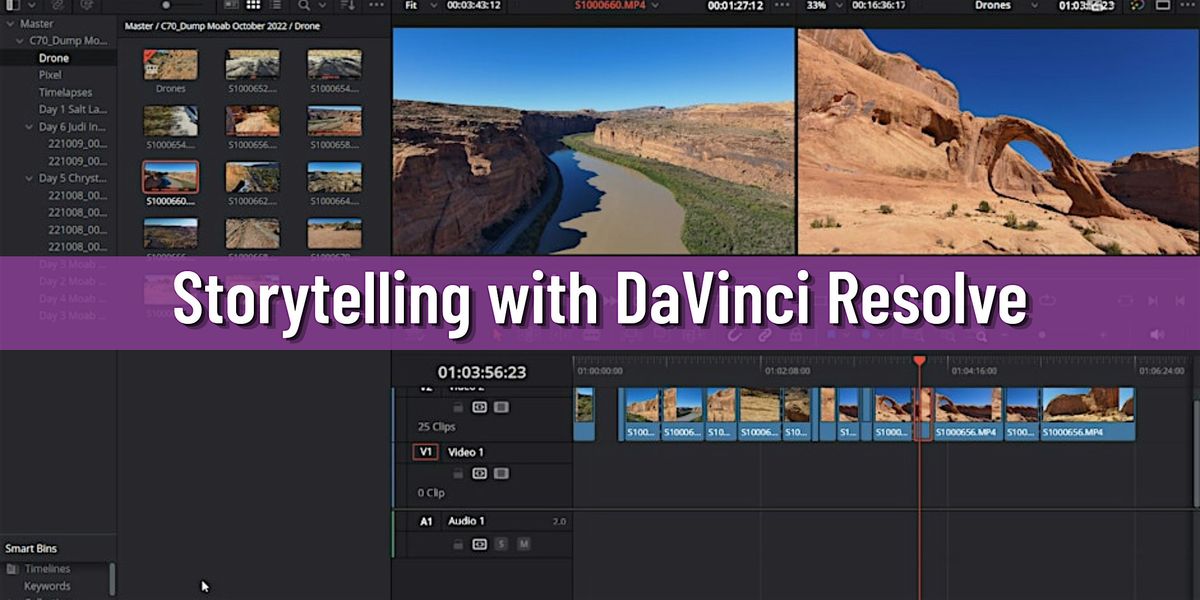Click the source viewer river canyon image
The width and height of the screenshot is (1200, 600).
pyautogui.click(x=593, y=141)
